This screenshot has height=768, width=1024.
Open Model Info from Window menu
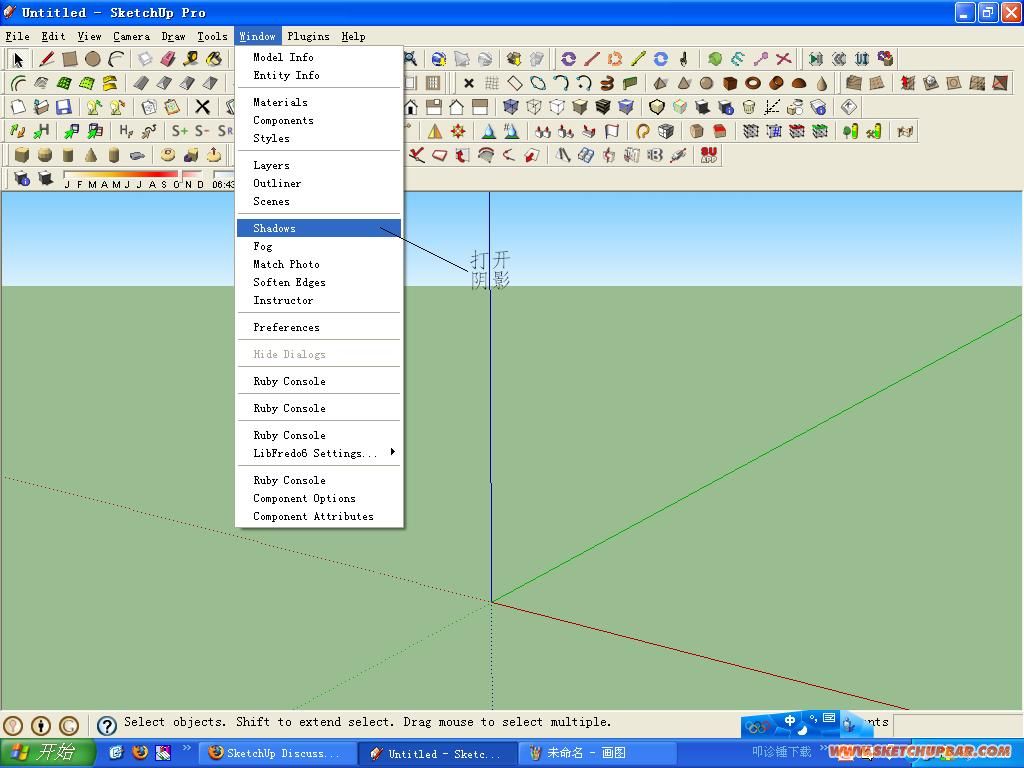tap(319, 57)
